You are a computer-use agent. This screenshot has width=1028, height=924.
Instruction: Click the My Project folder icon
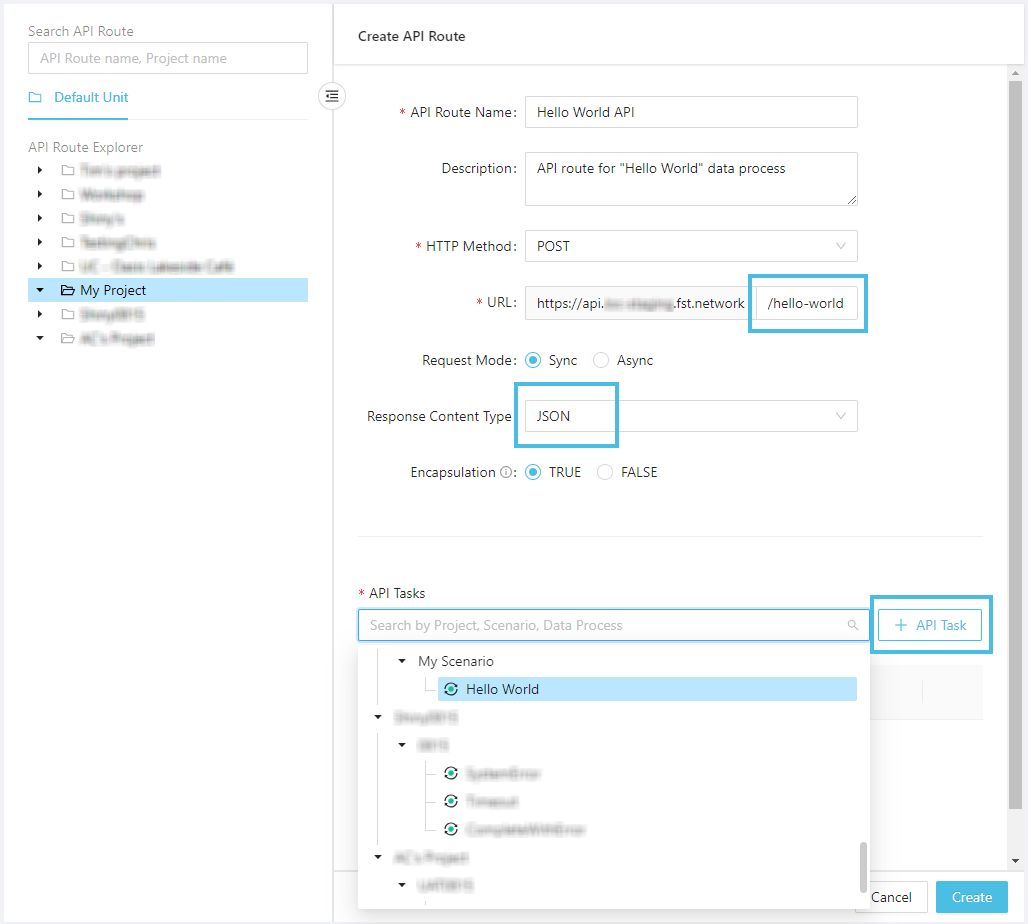coord(67,290)
